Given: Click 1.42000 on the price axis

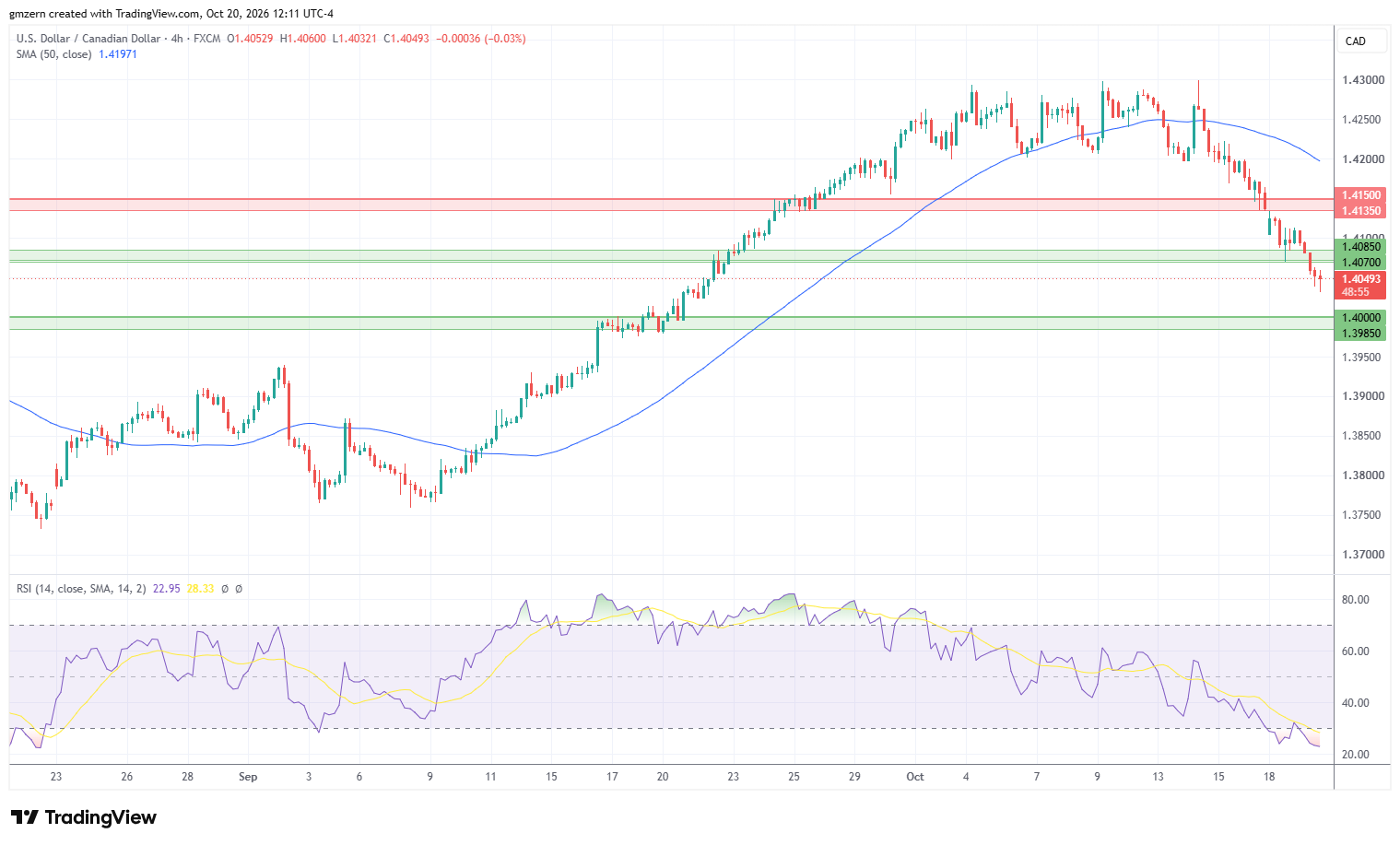Looking at the screenshot, I should point(1362,159).
